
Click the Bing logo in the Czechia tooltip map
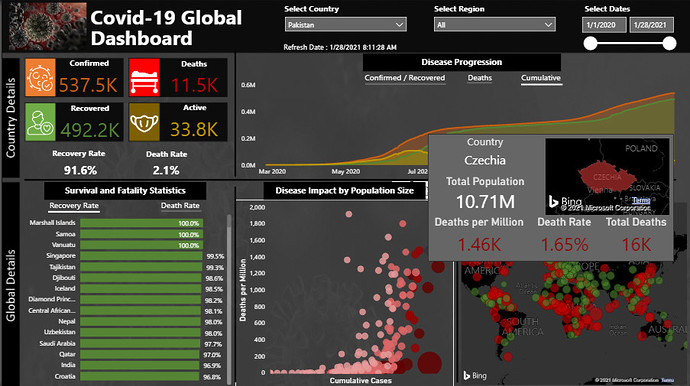pyautogui.click(x=565, y=202)
